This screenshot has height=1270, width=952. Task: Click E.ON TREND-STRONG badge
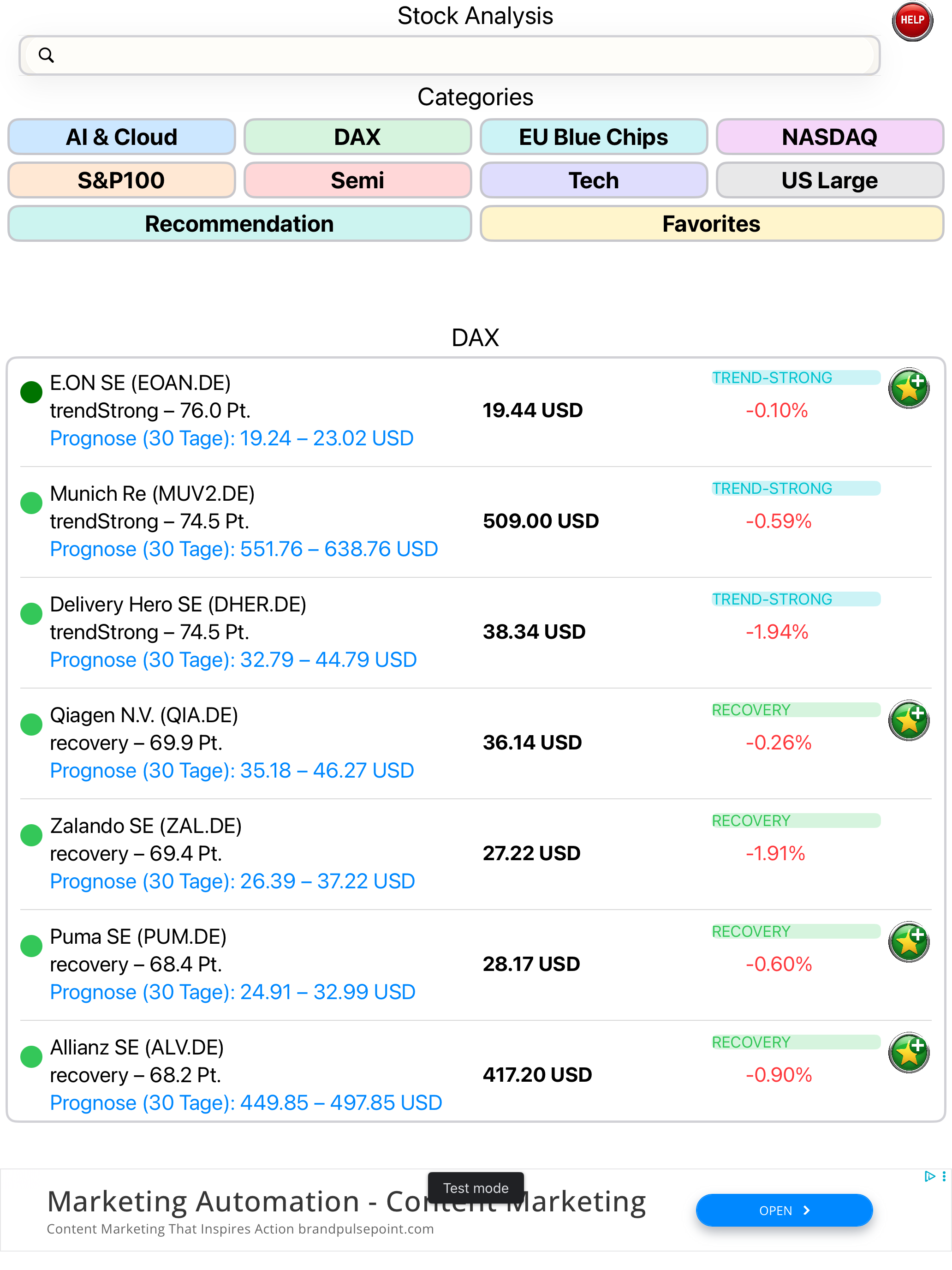(x=795, y=378)
